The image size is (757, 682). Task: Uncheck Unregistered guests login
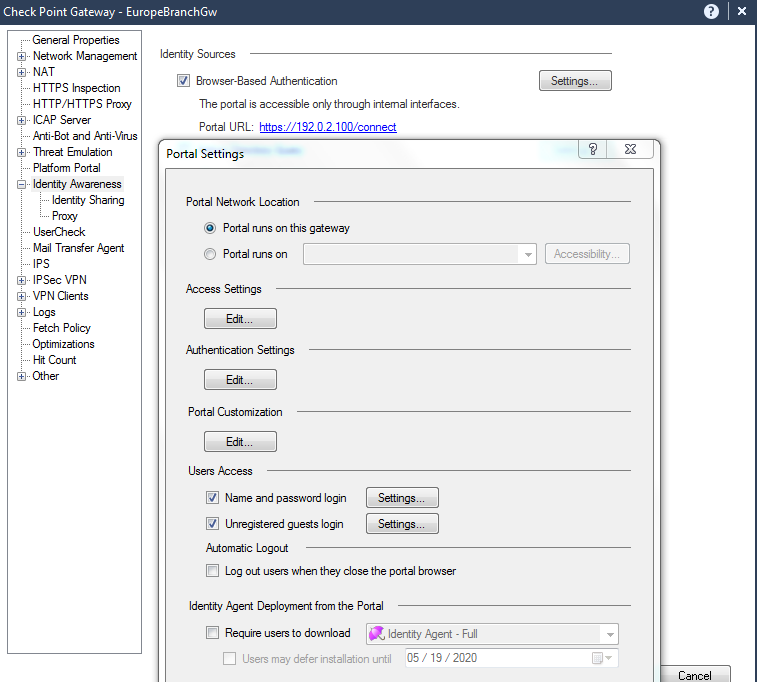[212, 524]
